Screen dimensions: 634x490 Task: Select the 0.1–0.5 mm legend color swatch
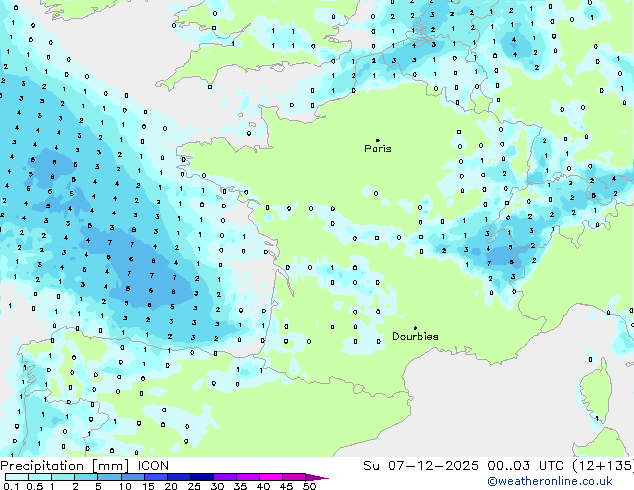[x=17, y=477]
